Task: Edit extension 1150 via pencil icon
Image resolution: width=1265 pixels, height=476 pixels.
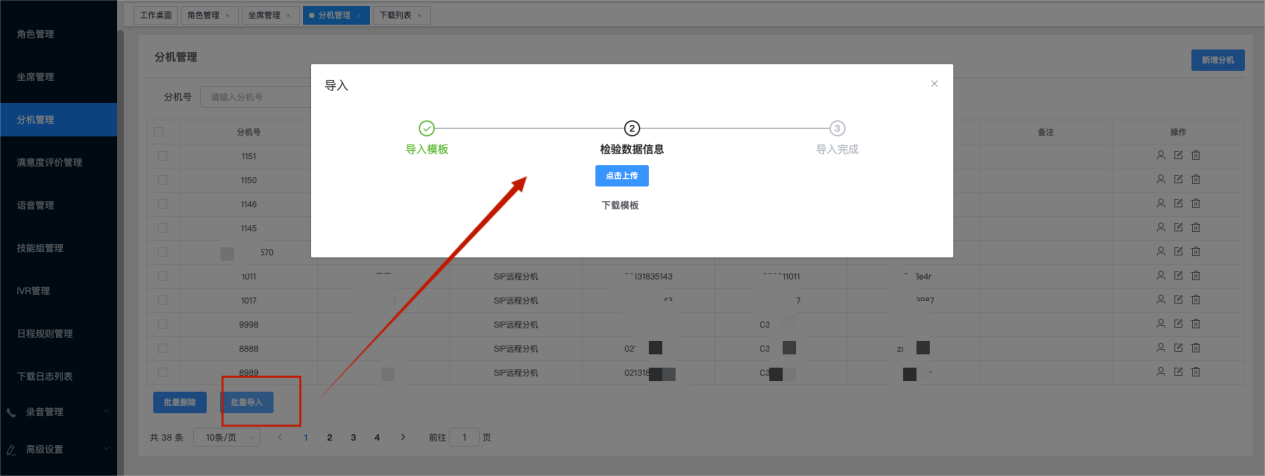Action: 1178,180
